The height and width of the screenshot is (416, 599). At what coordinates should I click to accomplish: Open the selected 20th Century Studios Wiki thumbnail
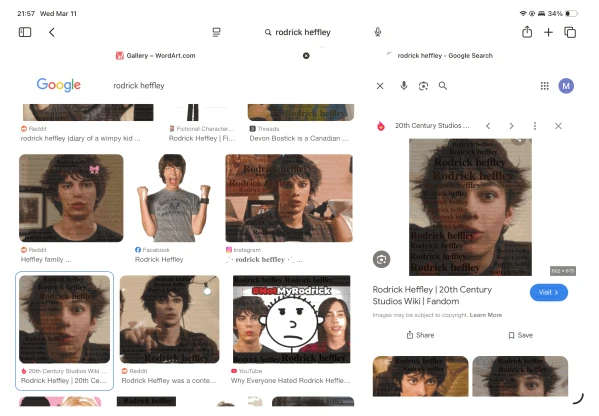[x=65, y=319]
